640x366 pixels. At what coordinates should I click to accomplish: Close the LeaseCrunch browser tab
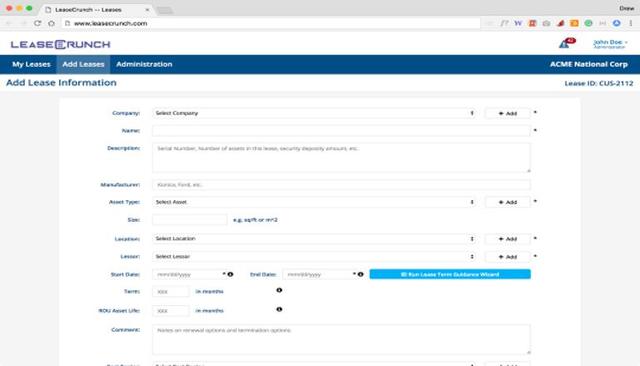147,9
